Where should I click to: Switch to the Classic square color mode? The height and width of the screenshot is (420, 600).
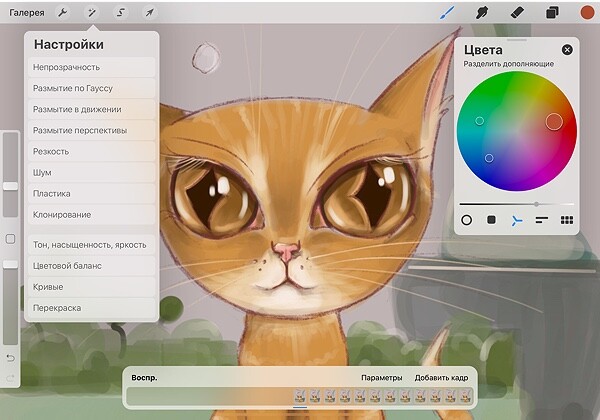[x=491, y=220]
